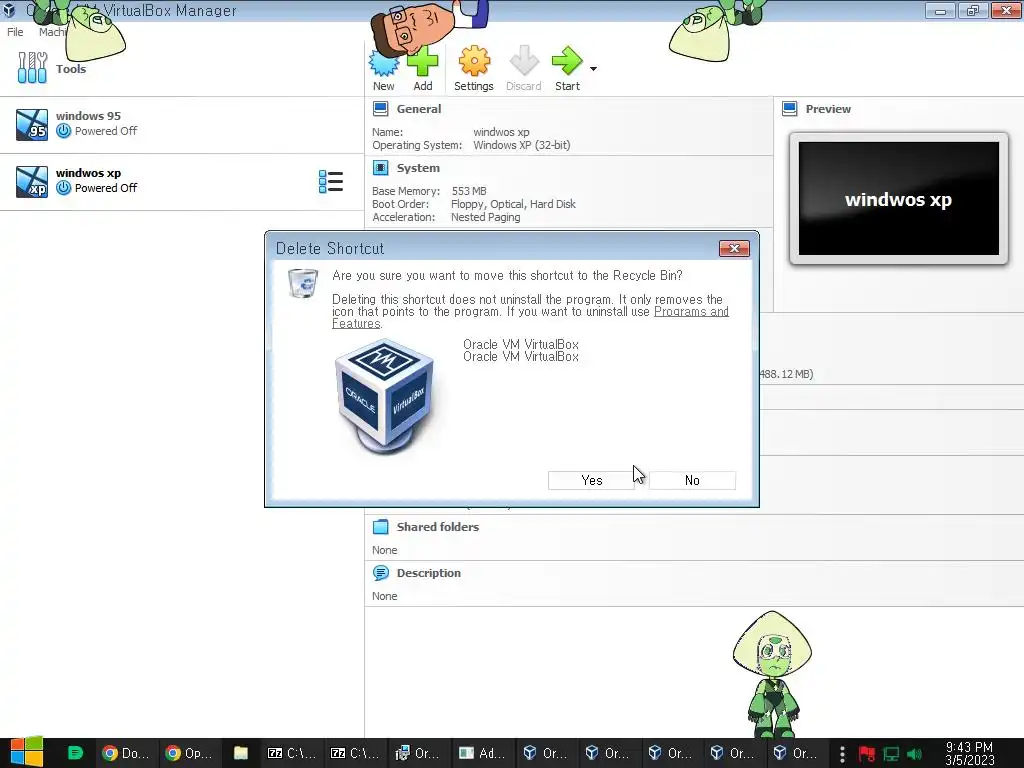Click the Preview panel monitor icon
Viewport: 1024px width, 768px height.
point(790,109)
